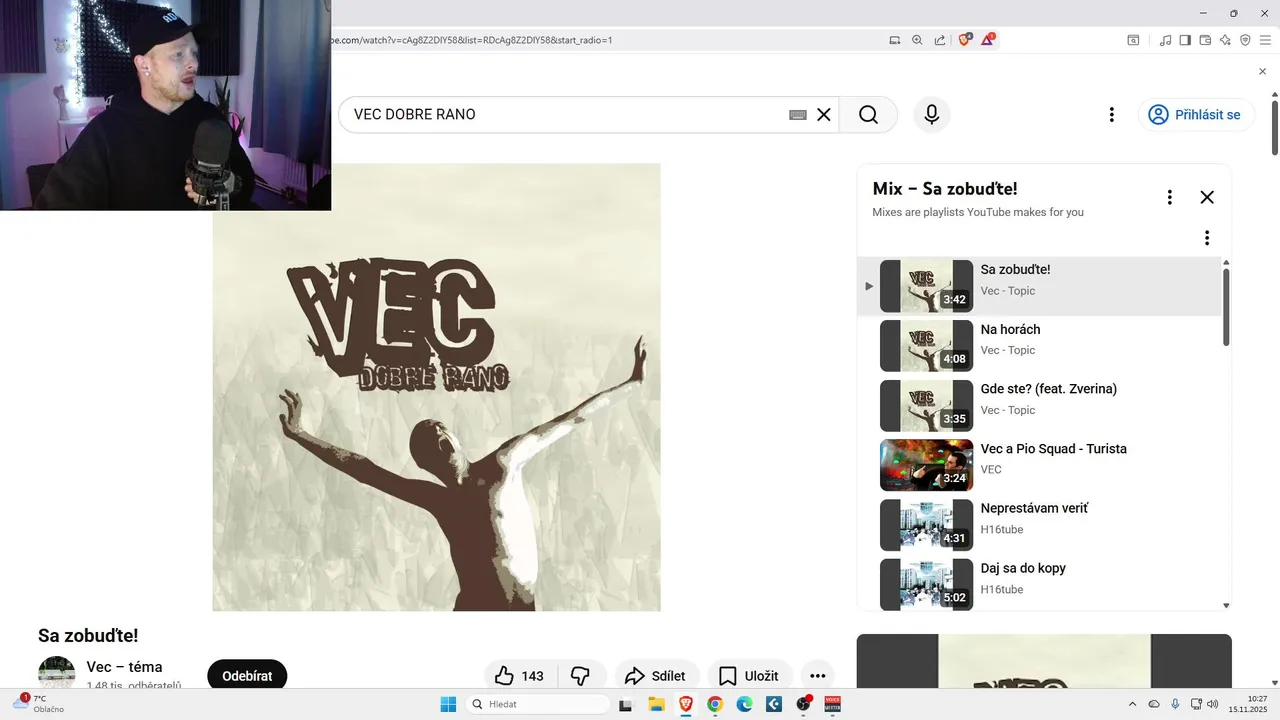Close the notification bar X below toolbar
Viewport: 1280px width, 720px height.
tap(1262, 72)
